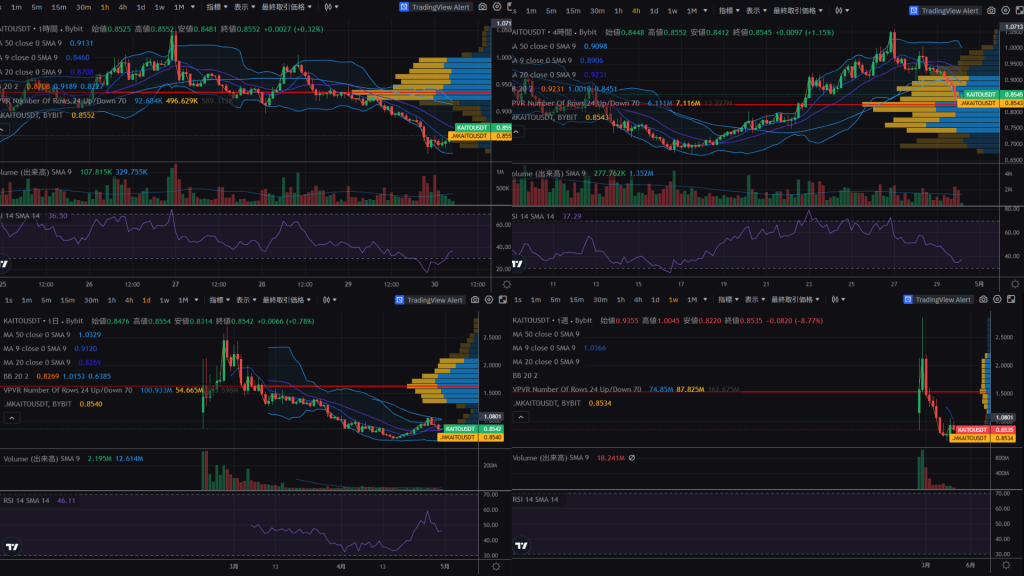The image size is (1024, 576).
Task: Set the 4-hour chart to 1d timeframe
Action: pyautogui.click(x=654, y=10)
